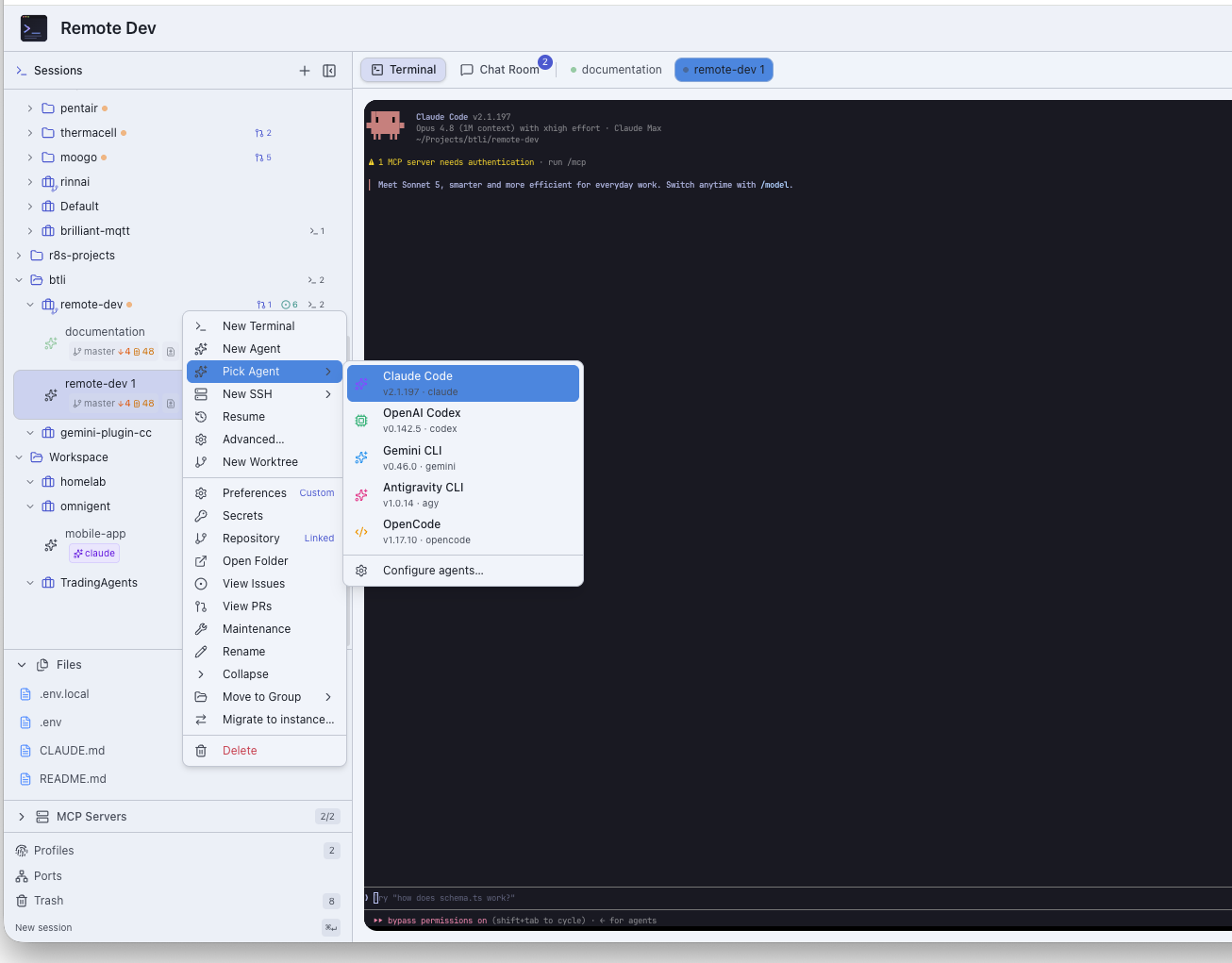Click Rename in the context menu
1232x963 pixels.
[264, 652]
